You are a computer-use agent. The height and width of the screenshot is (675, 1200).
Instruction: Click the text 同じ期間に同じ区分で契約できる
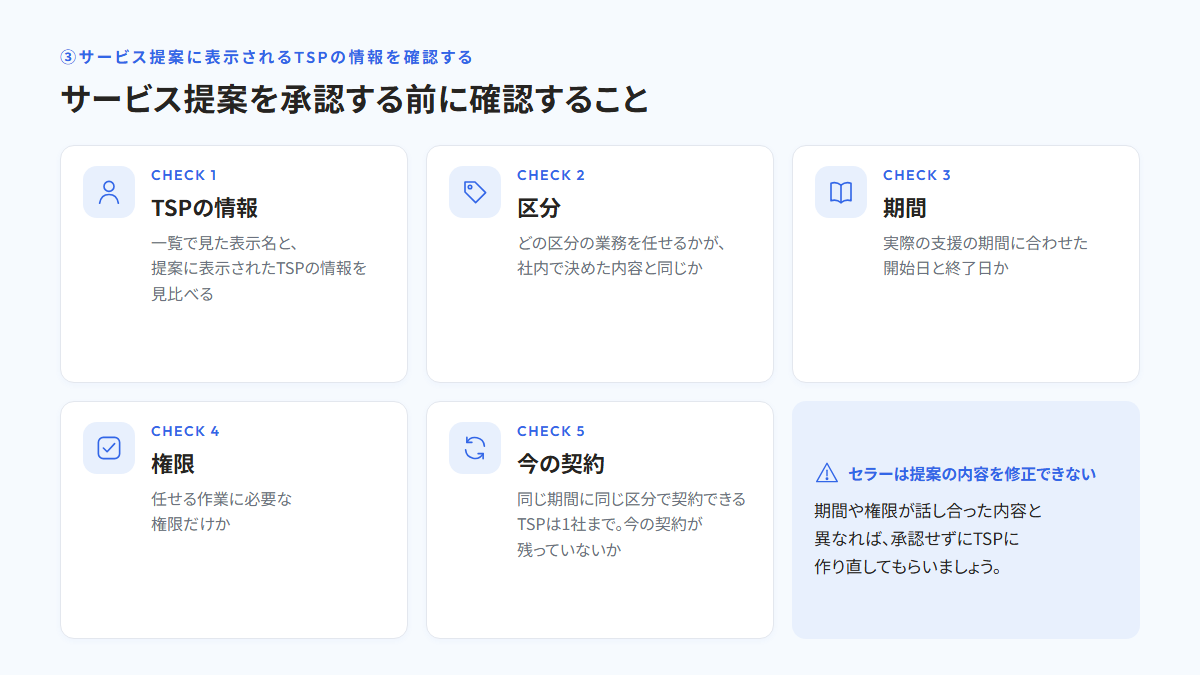click(x=632, y=499)
